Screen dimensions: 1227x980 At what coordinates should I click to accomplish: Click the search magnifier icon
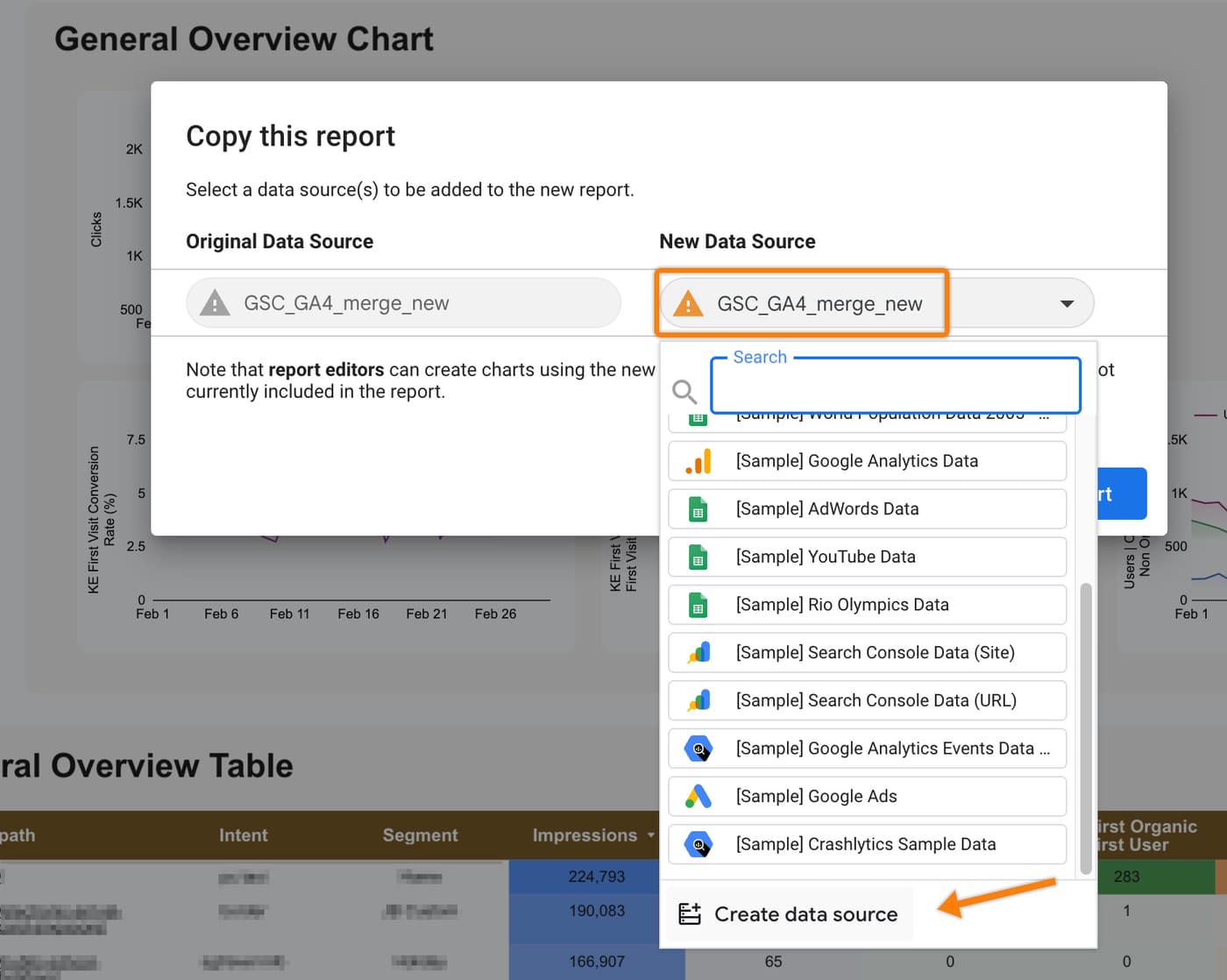[x=684, y=391]
